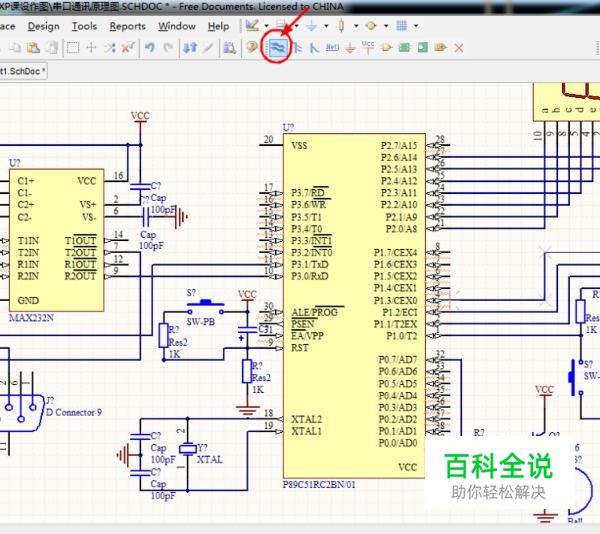Click the "T1OUT" pin name on MAX232N

point(80,241)
